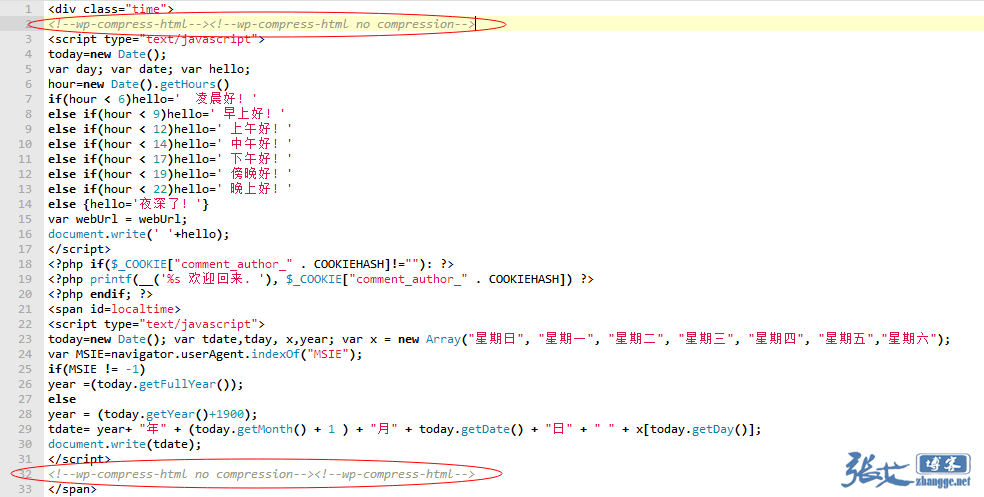Click the "星期日" array string
984x497 pixels.
(x=495, y=339)
